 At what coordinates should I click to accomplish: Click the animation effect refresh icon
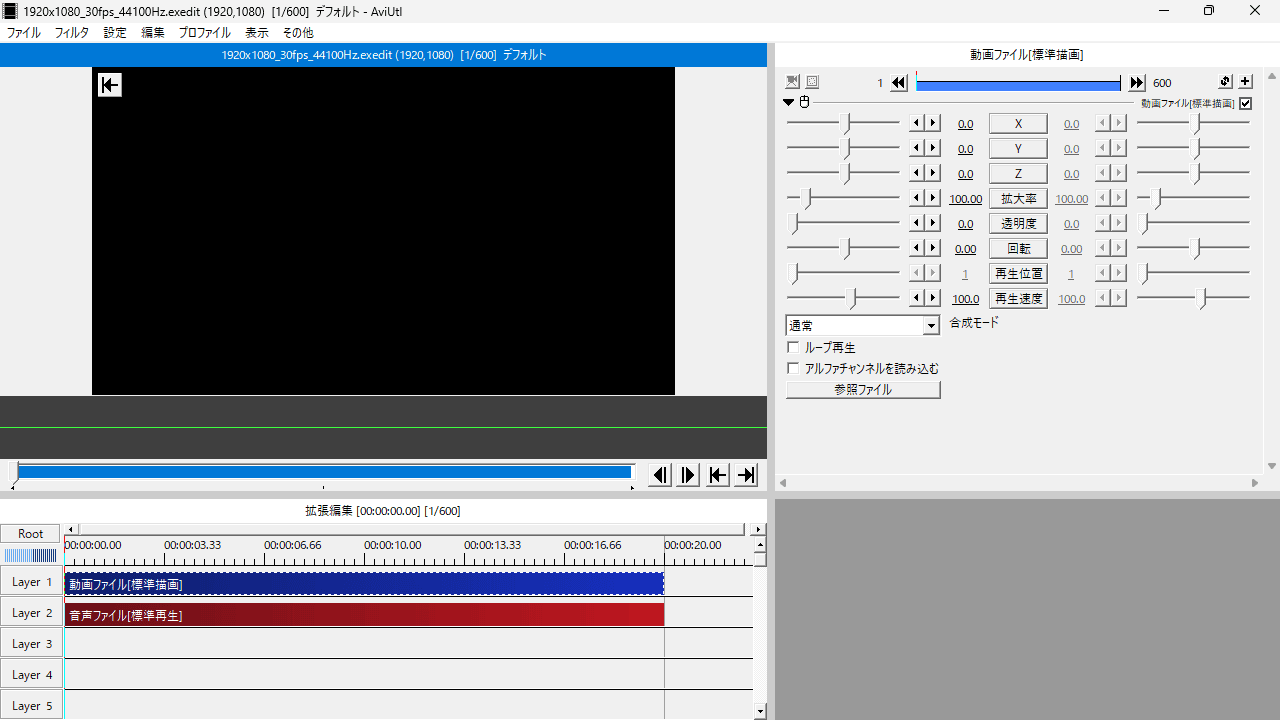point(1226,82)
